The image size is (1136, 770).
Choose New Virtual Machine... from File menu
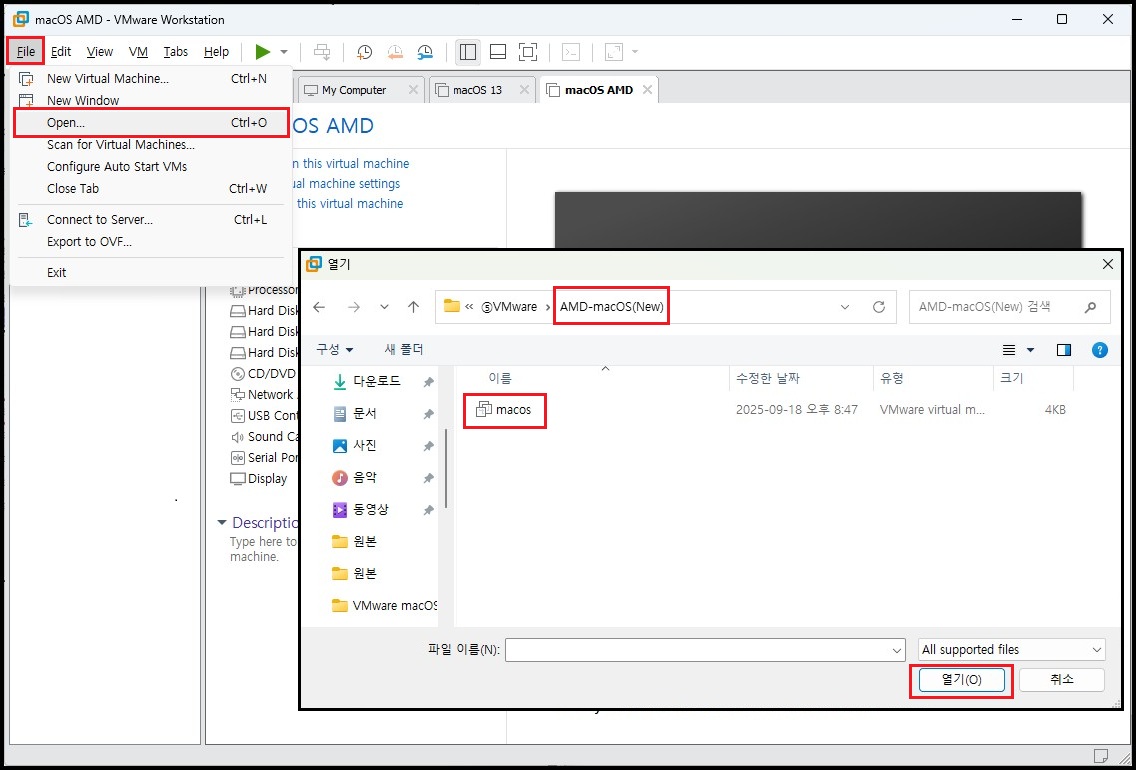151,78
